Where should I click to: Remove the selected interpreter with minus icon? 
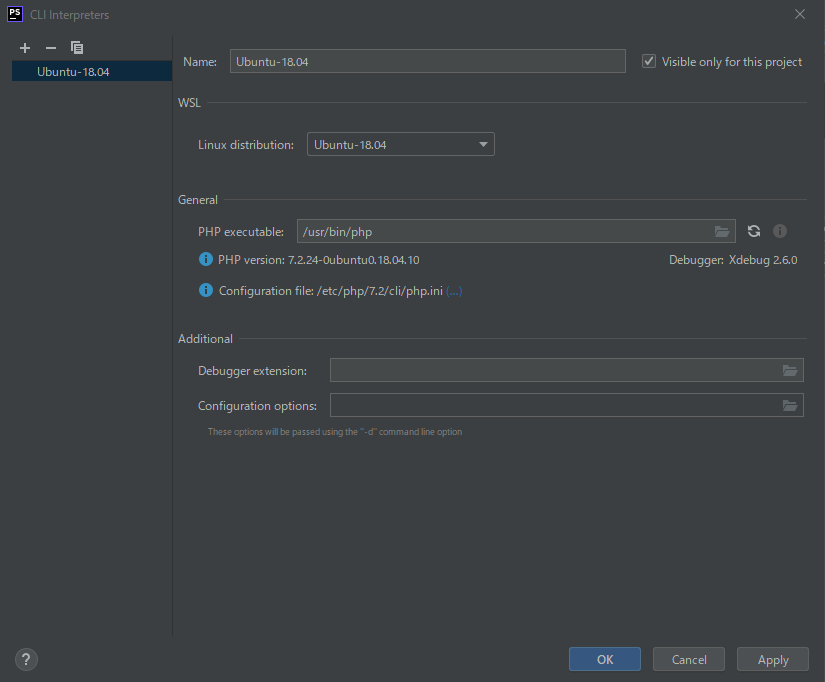point(51,48)
